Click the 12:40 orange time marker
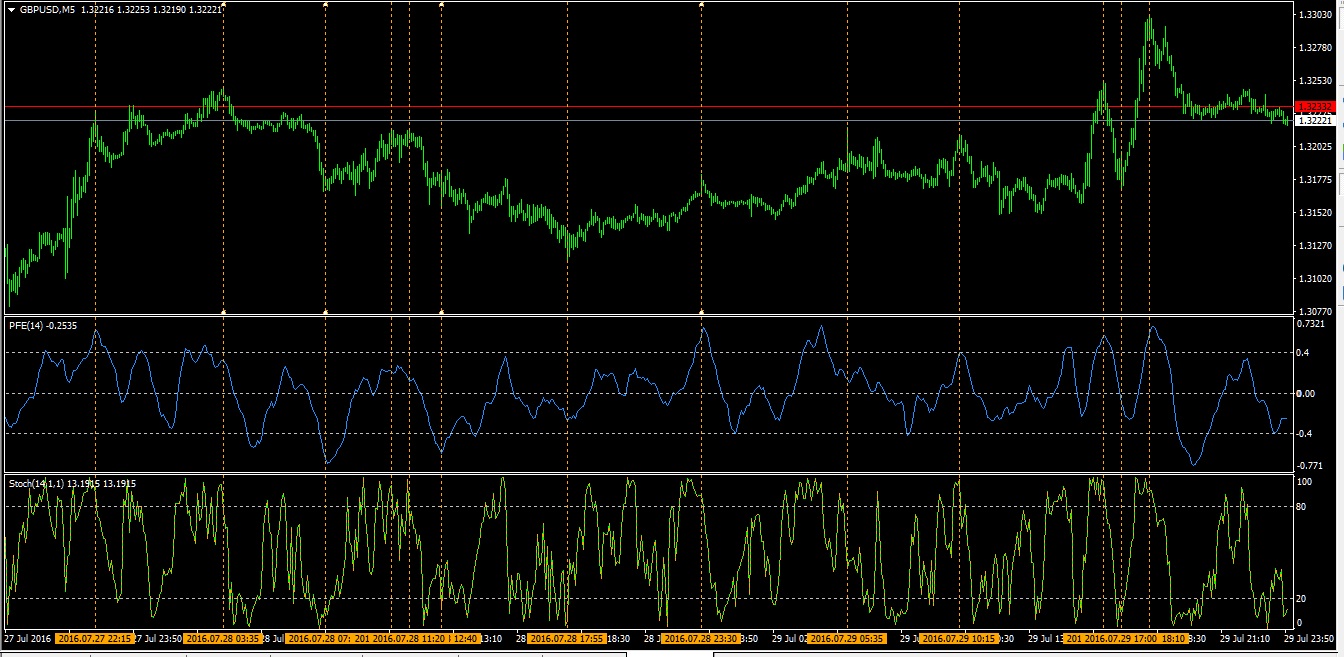The height and width of the screenshot is (657, 1344). 465,638
